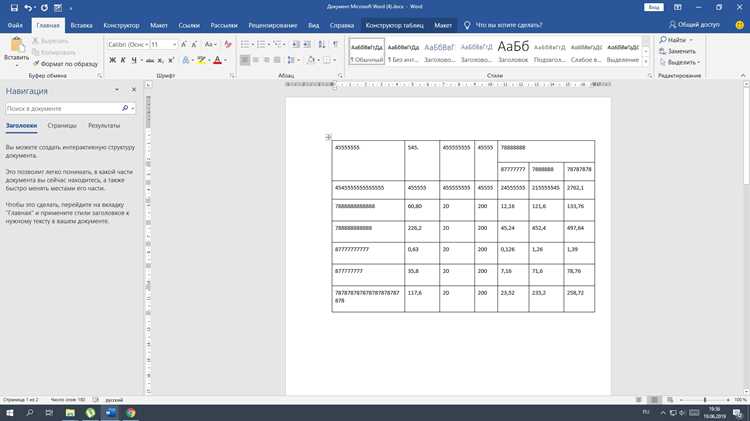The image size is (750, 421).
Task: Toggle Italic formatting button
Action: [123, 60]
